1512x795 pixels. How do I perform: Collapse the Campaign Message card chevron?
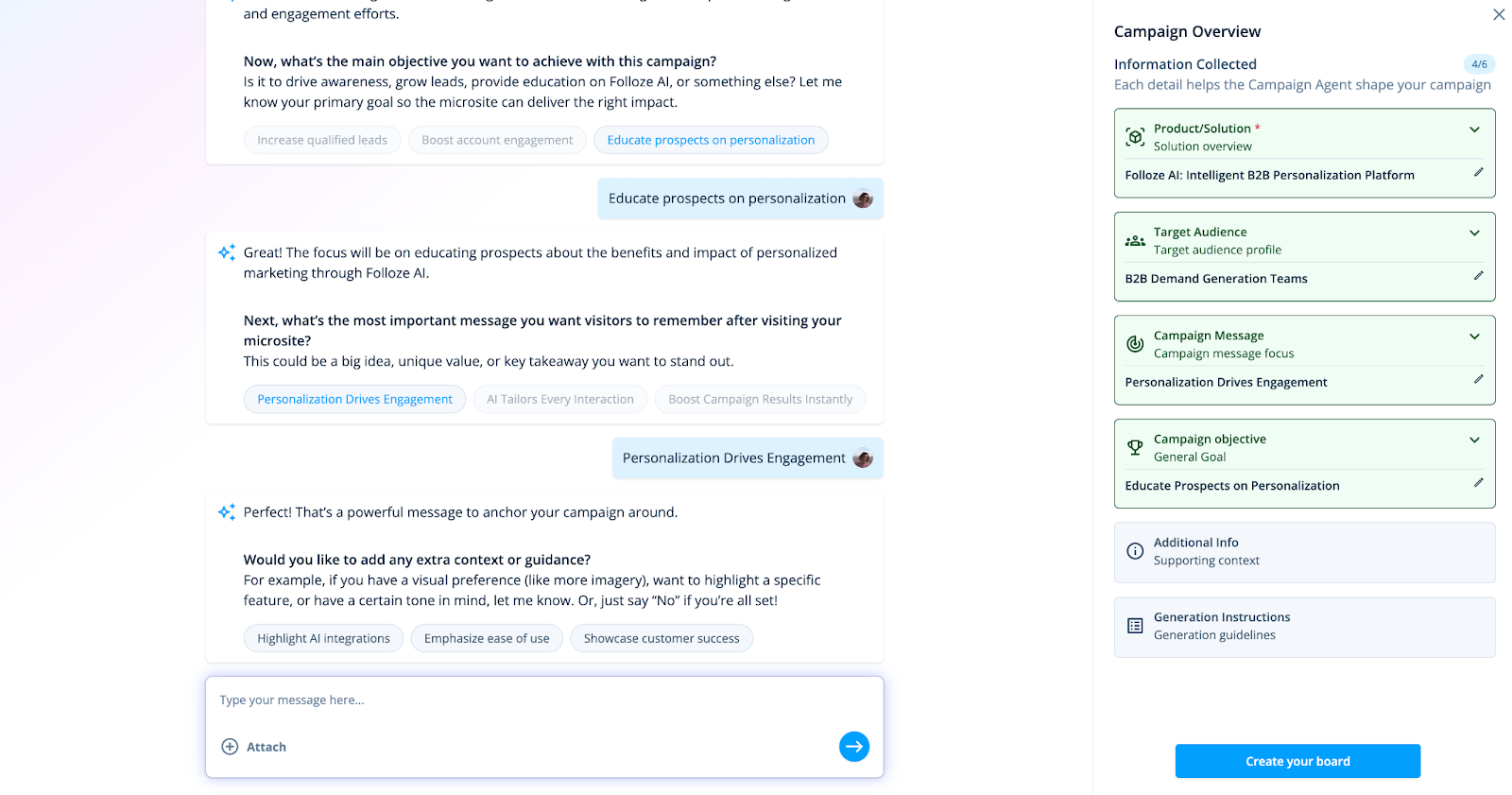point(1474,337)
